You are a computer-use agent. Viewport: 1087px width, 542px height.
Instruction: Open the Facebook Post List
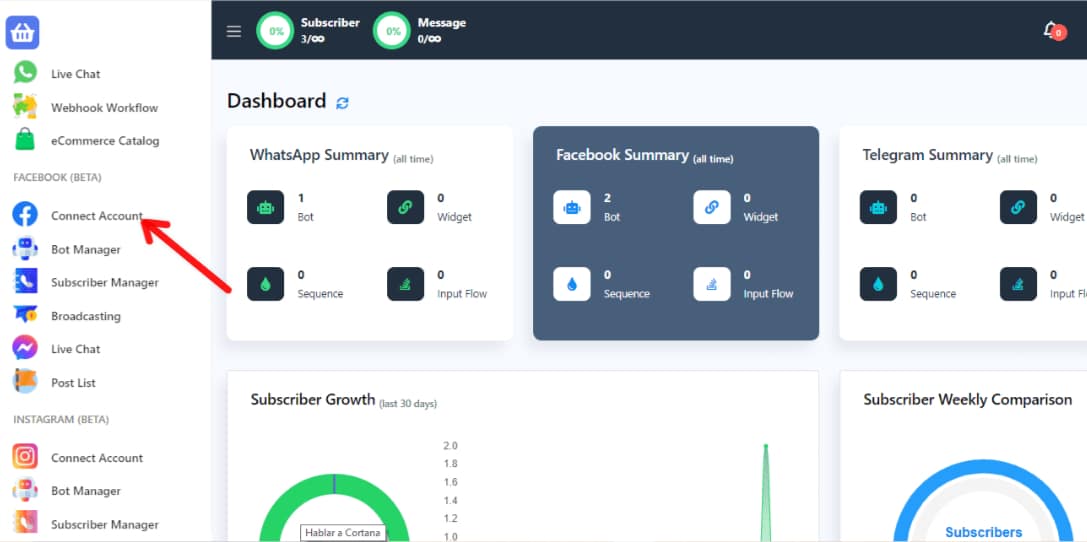(x=73, y=383)
